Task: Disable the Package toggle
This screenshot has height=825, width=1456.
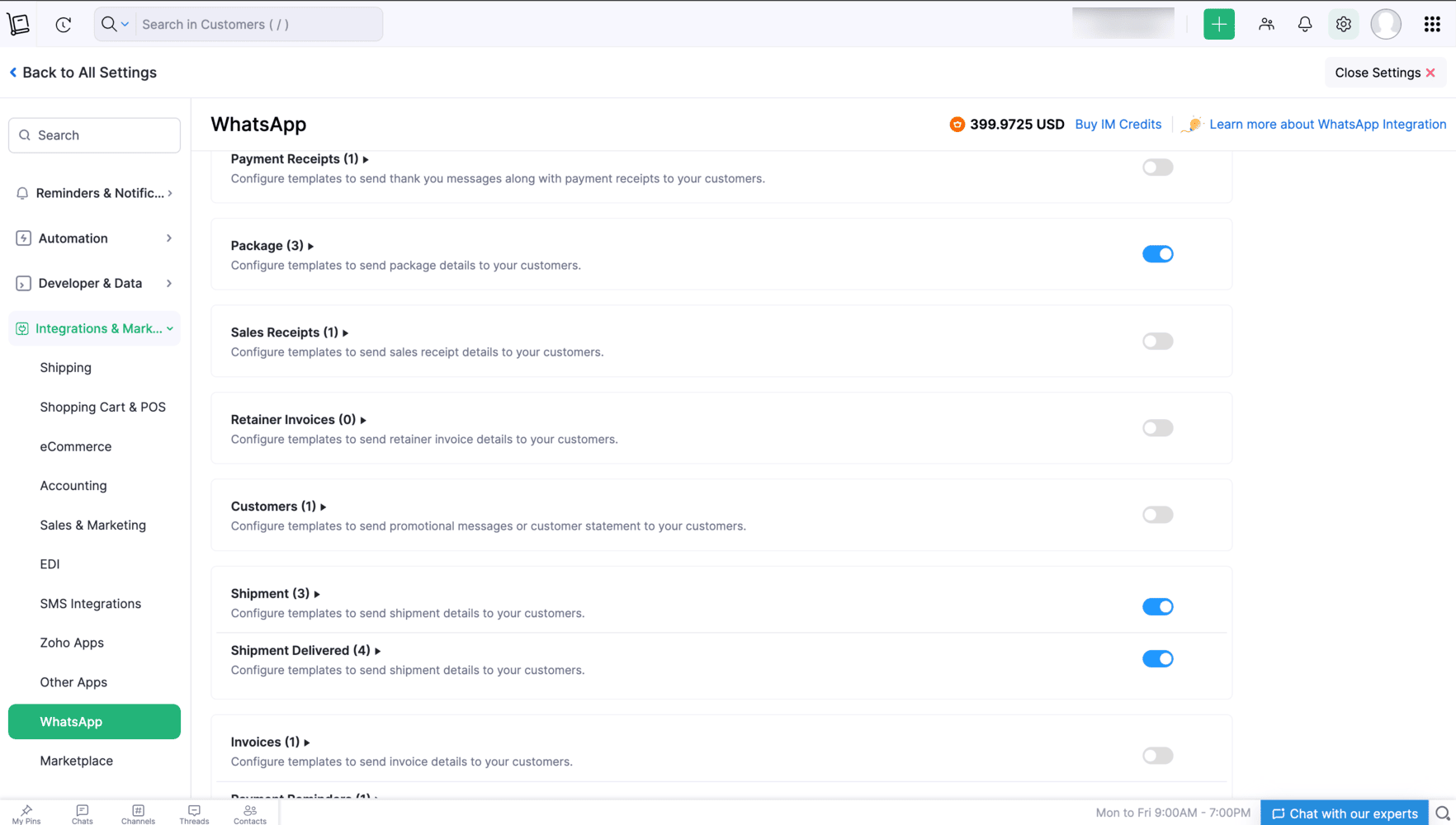Action: point(1157,254)
